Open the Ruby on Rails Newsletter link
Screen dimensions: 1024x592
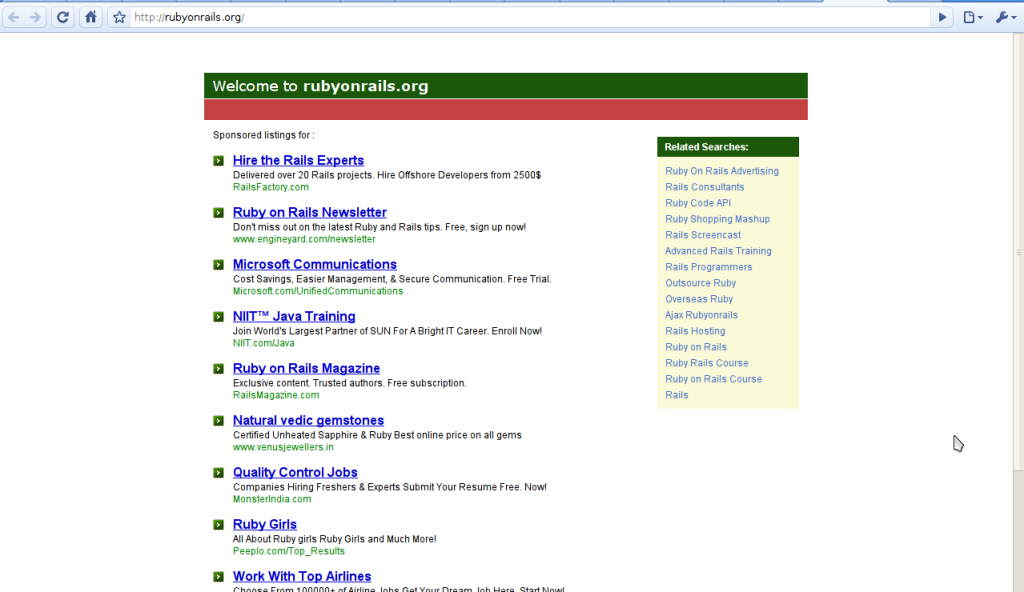(x=309, y=212)
